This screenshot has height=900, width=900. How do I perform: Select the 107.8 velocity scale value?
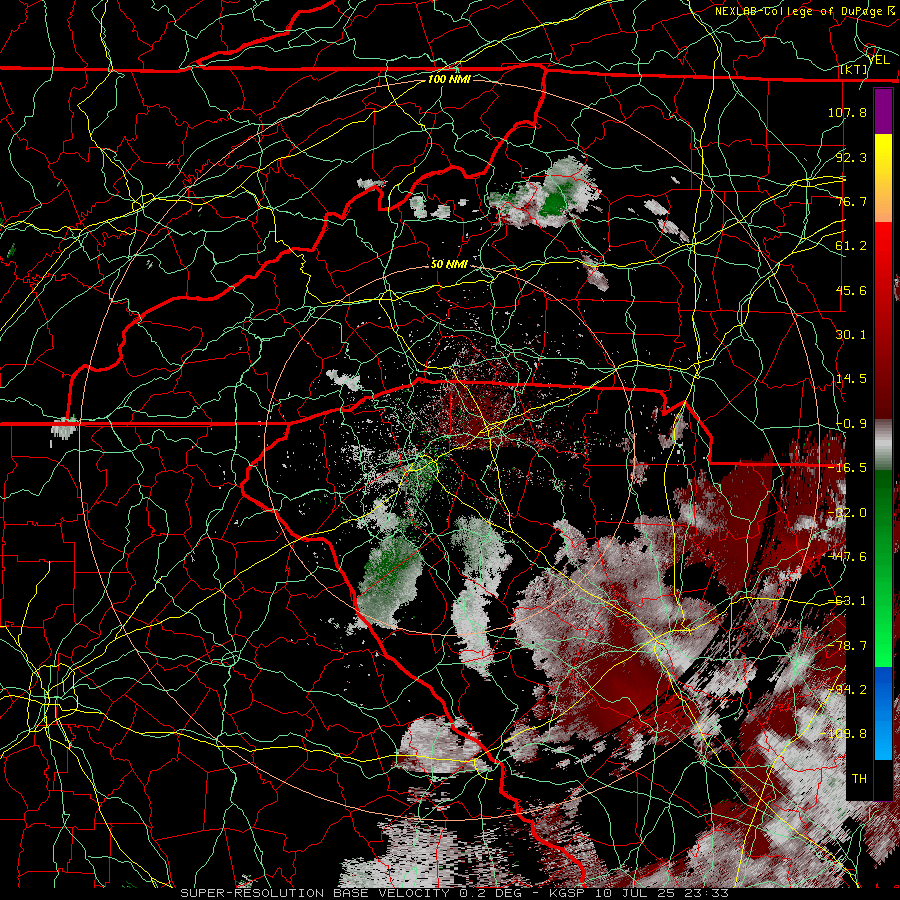tap(847, 112)
